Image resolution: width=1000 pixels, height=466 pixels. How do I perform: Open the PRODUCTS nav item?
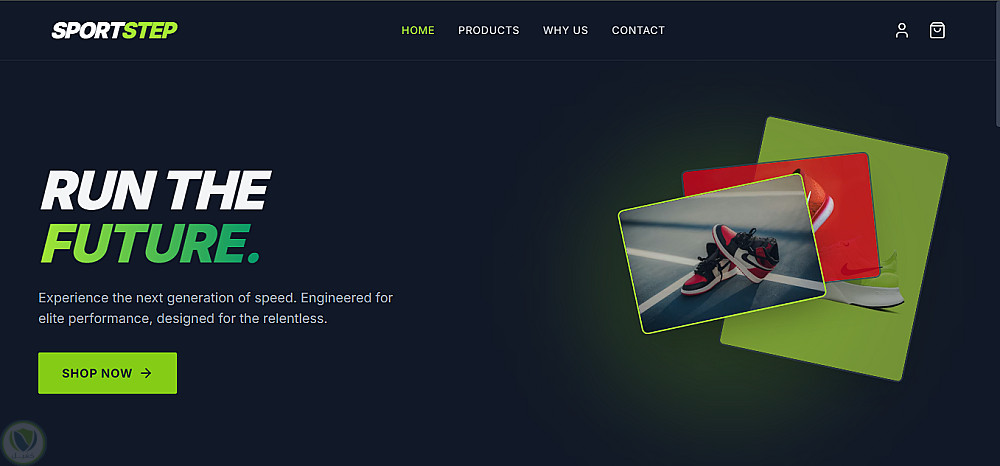click(489, 30)
